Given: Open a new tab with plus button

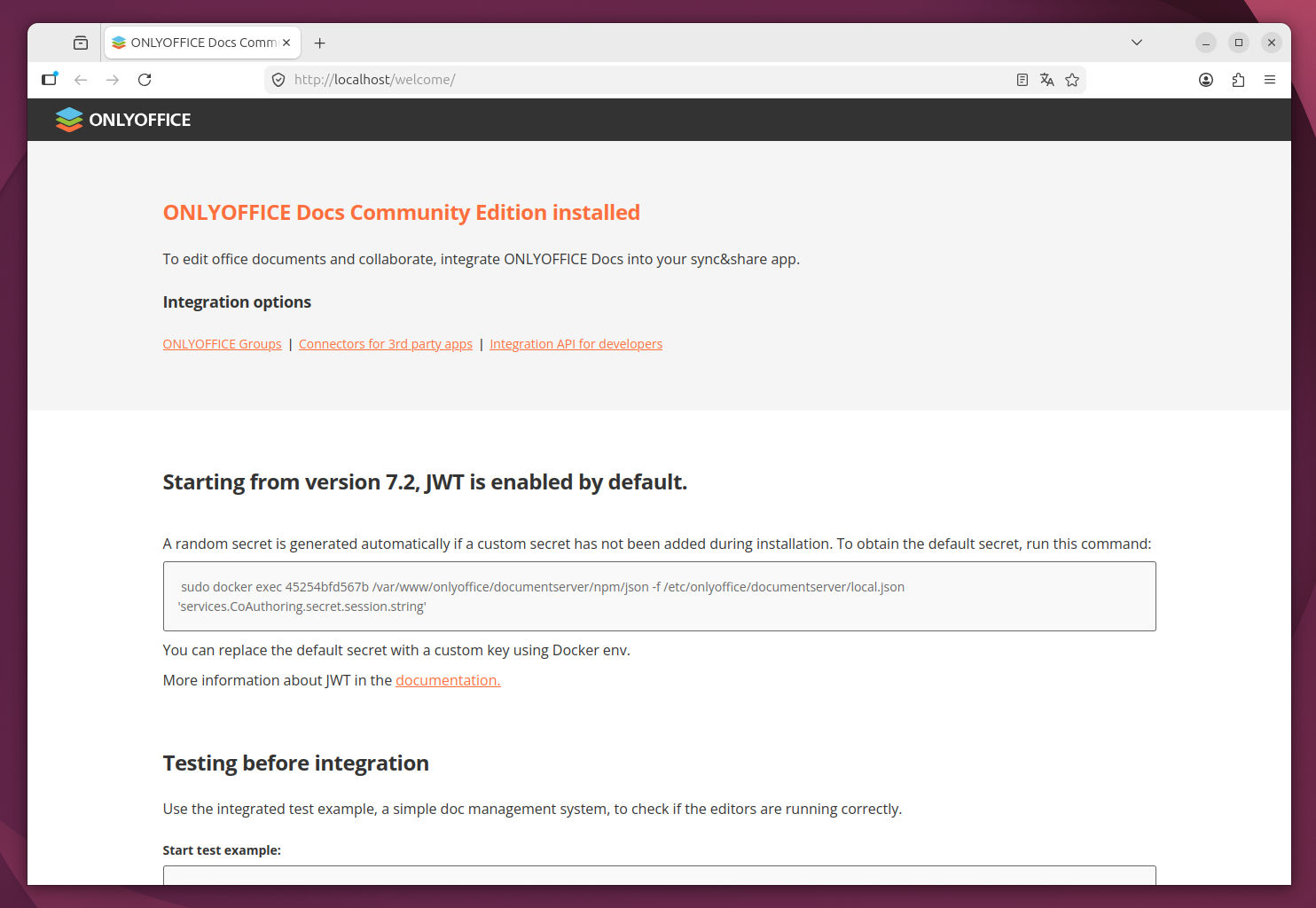Looking at the screenshot, I should pyautogui.click(x=320, y=43).
